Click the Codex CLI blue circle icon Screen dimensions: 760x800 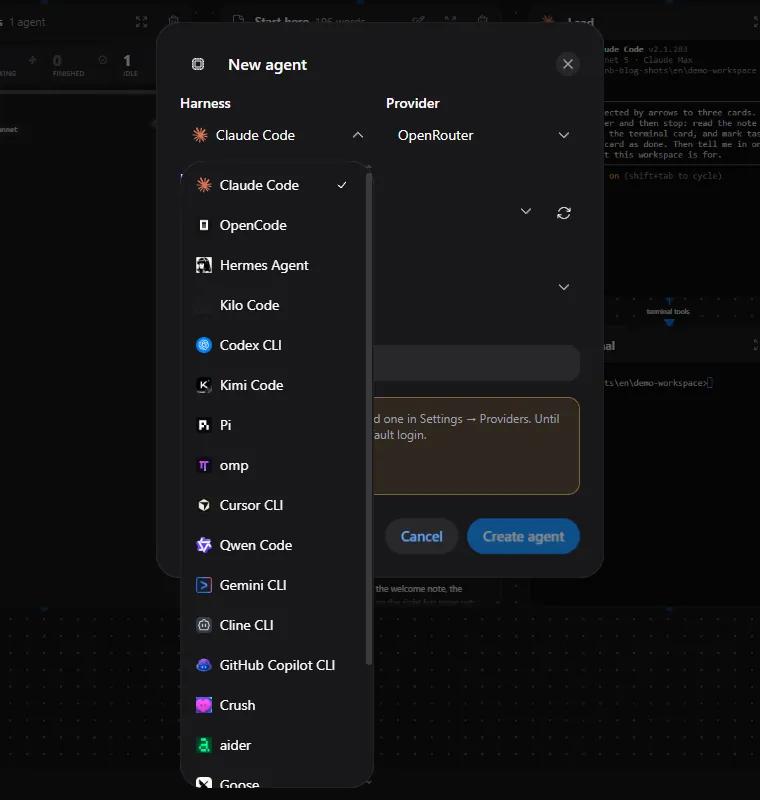click(204, 345)
